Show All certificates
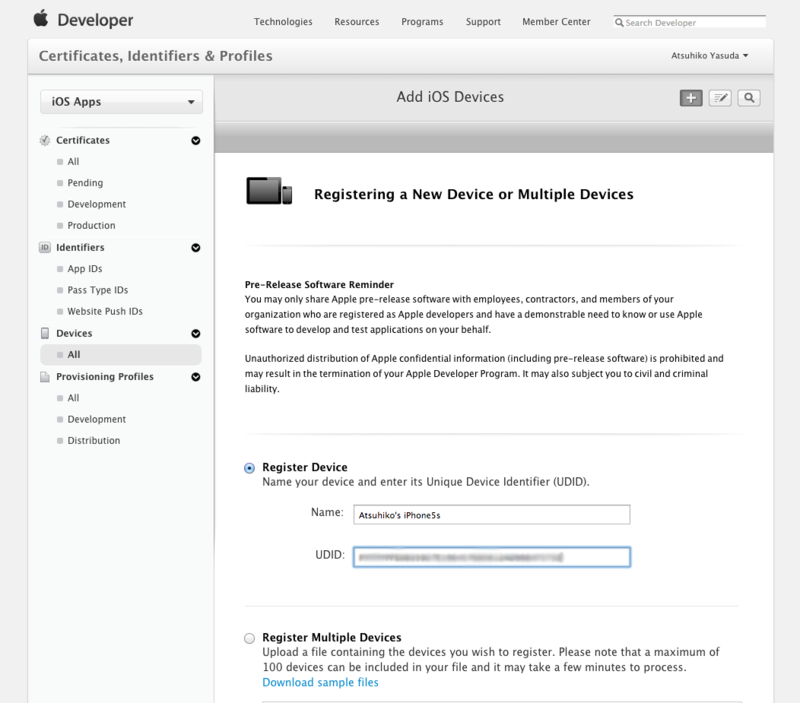 pyautogui.click(x=73, y=162)
